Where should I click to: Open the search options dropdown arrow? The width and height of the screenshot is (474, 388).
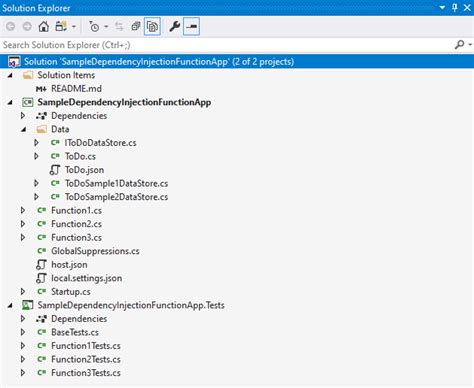pyautogui.click(x=470, y=45)
